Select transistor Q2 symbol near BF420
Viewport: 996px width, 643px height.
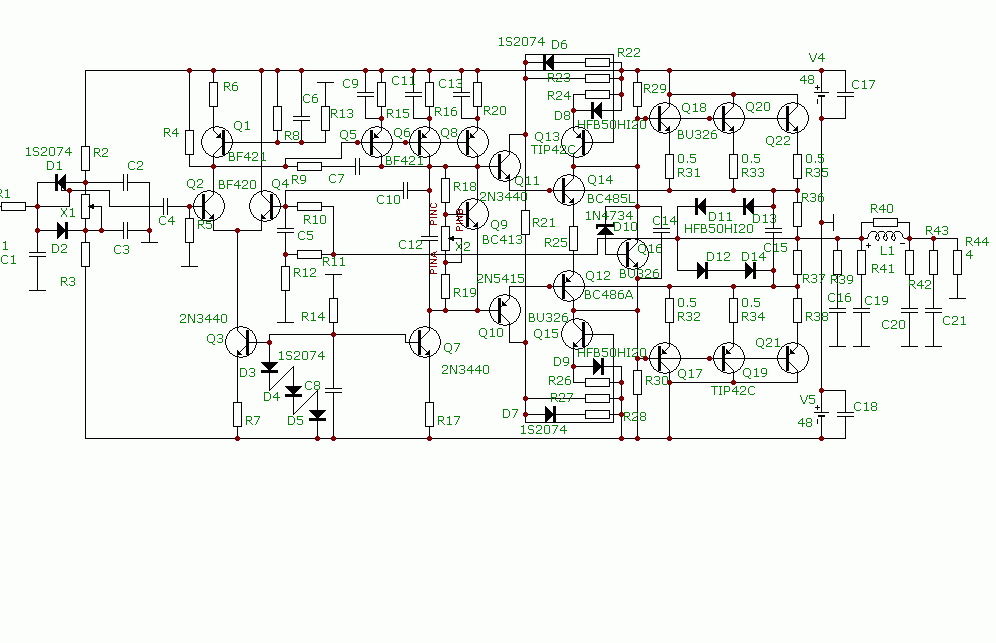tap(209, 206)
